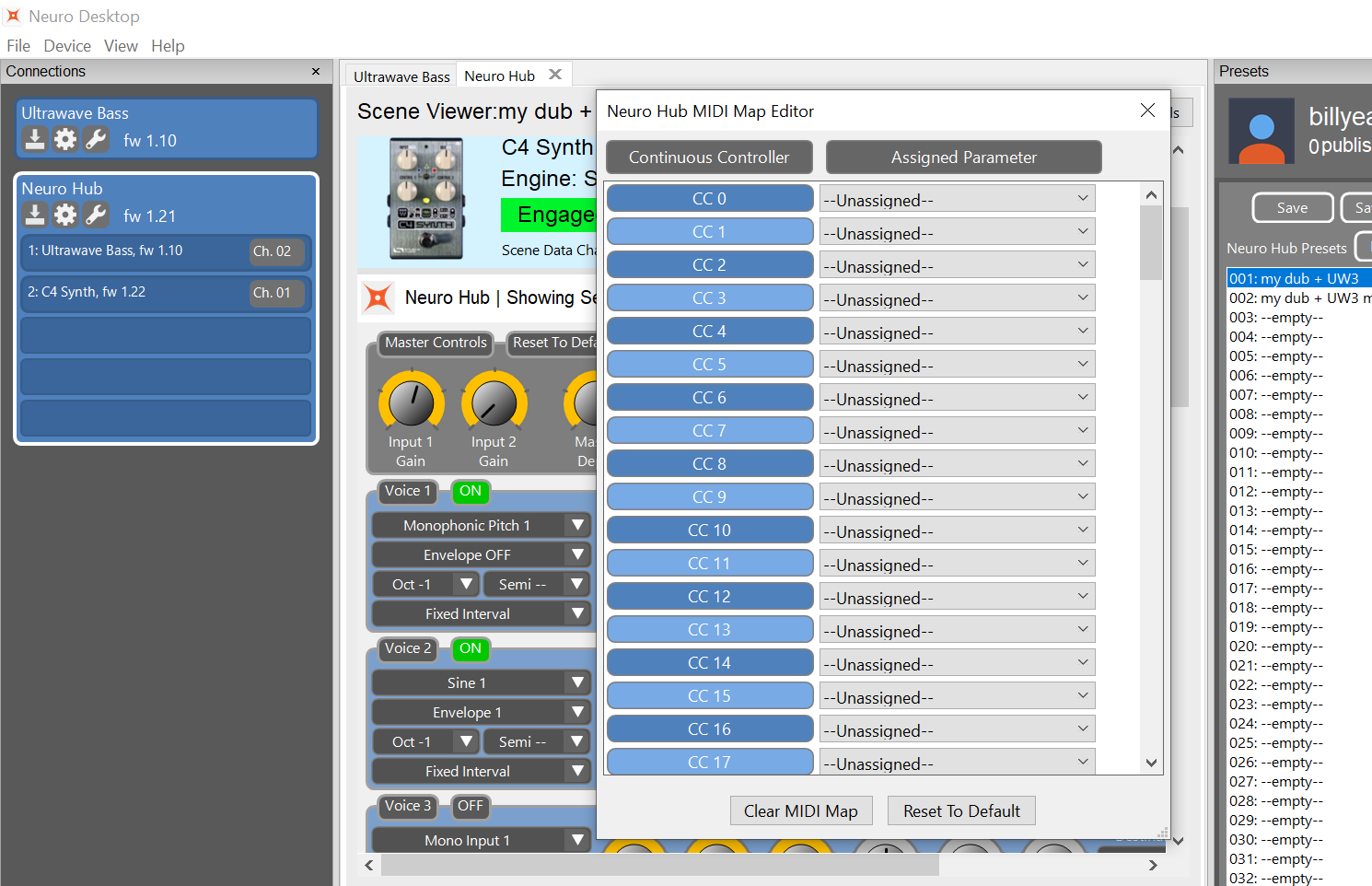Select connection '1: Ultrawave Bass, fw 1.10'

coord(166,251)
